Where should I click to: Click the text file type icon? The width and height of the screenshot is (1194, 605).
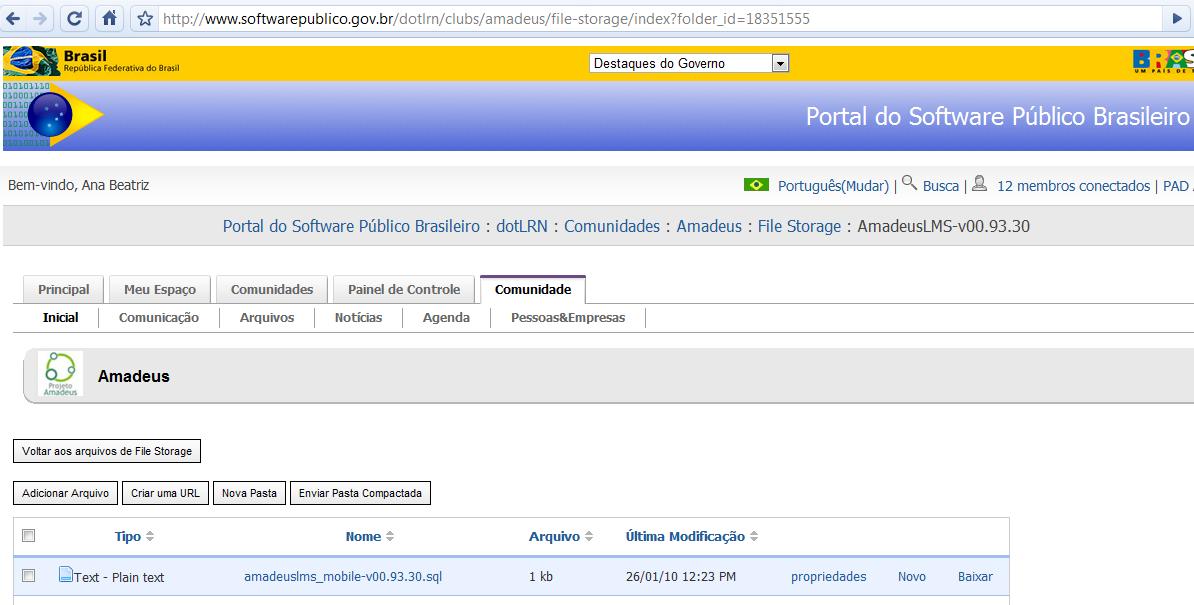65,575
